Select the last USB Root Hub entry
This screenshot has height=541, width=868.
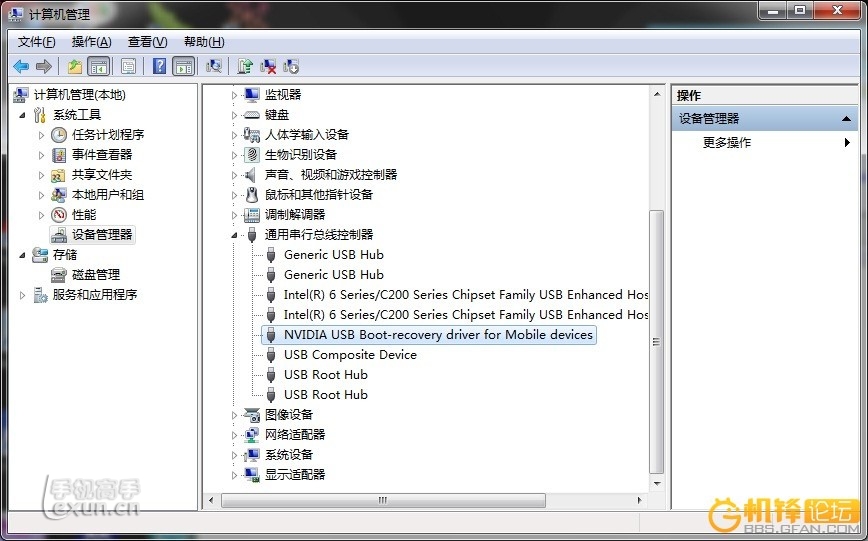326,394
